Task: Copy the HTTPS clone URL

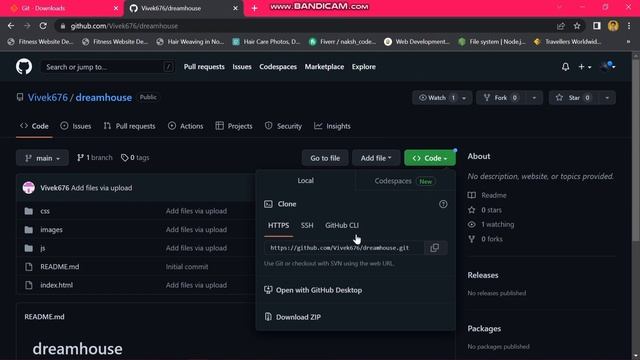Action: tap(435, 248)
